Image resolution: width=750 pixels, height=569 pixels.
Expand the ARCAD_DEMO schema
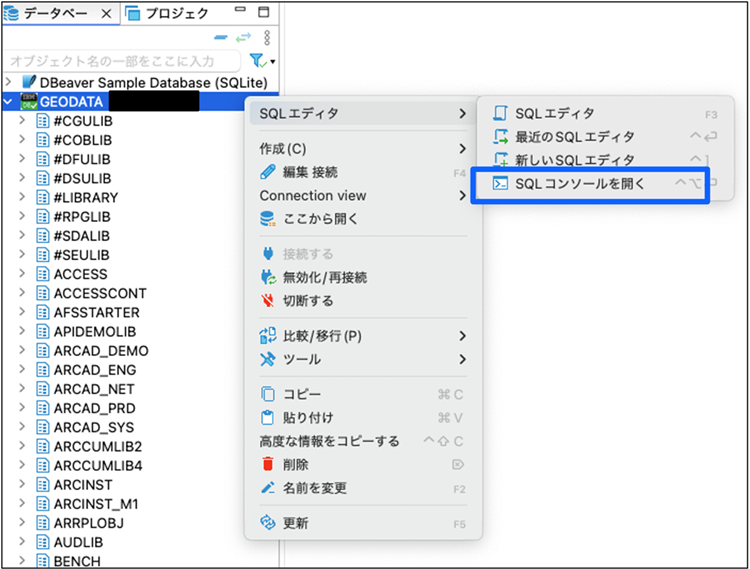22,351
